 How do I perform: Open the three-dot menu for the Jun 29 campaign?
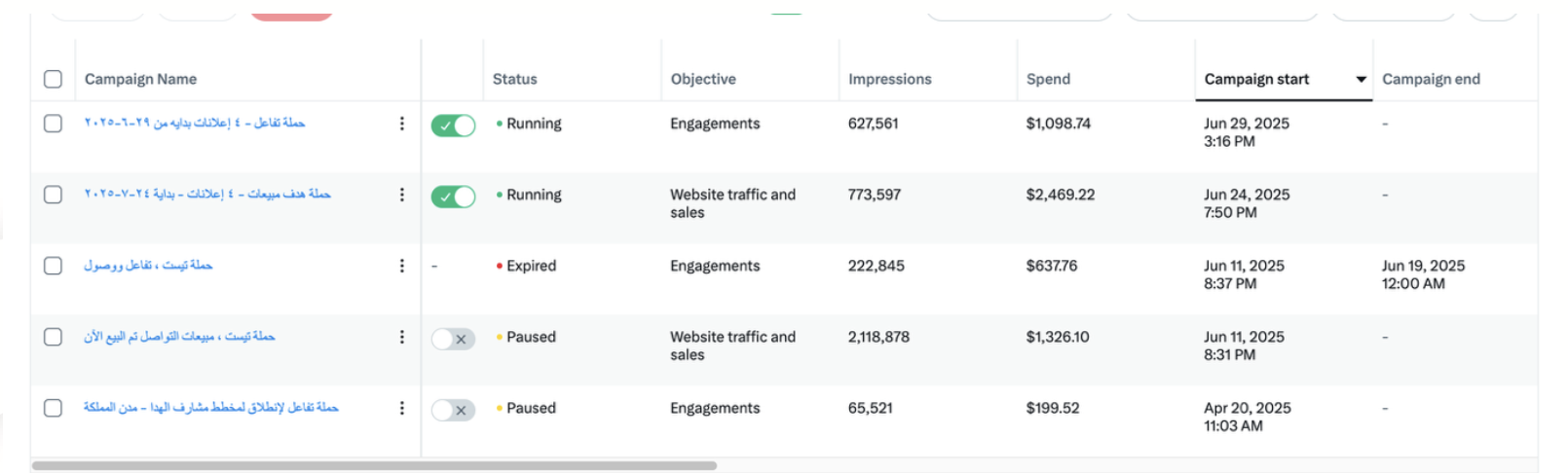point(401,124)
